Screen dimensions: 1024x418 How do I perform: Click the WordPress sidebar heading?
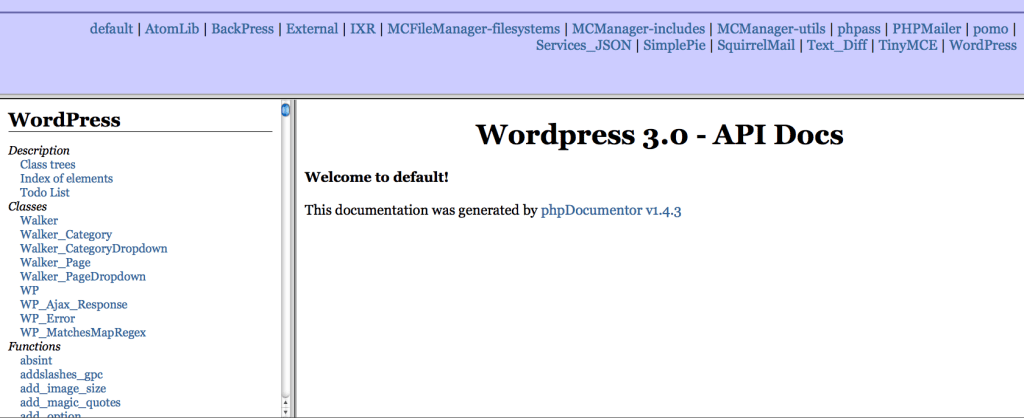pyautogui.click(x=64, y=120)
